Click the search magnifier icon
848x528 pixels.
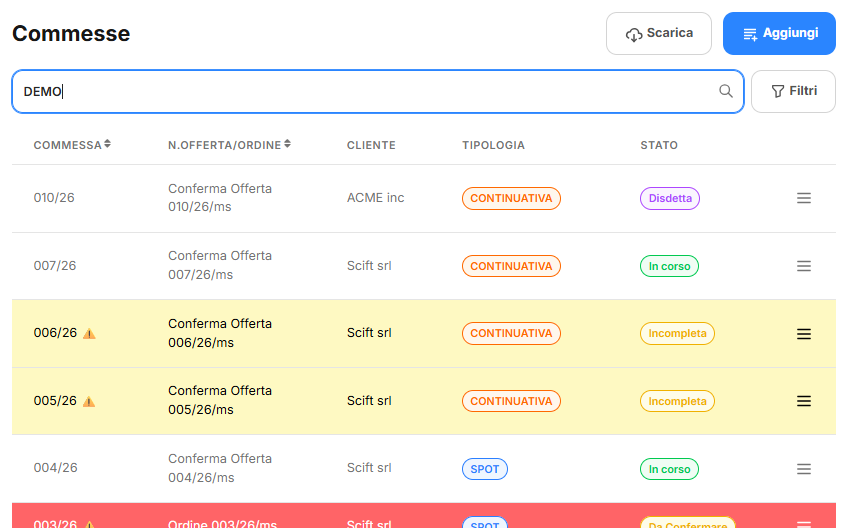click(726, 91)
